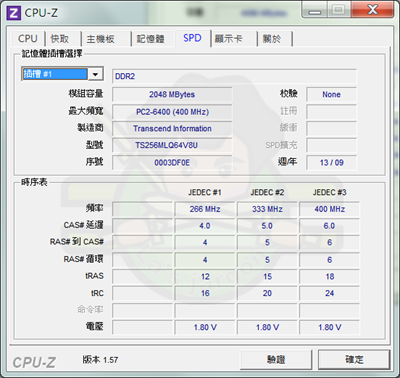400x378 pixels.
Task: Click the JEDEC #1 column header
Action: pyautogui.click(x=205, y=192)
